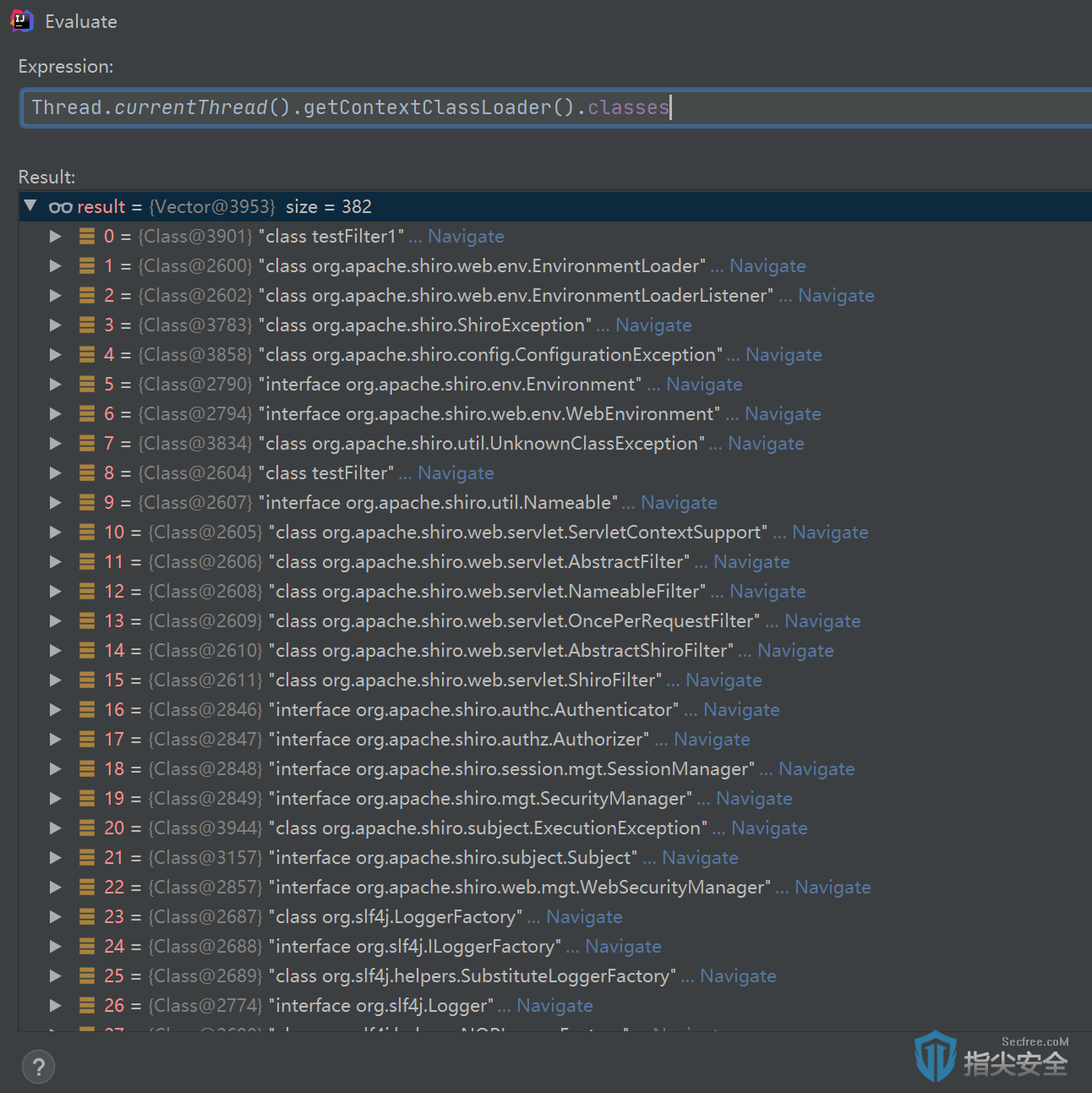
Task: Click the "size = 382" result text
Action: pyautogui.click(x=329, y=207)
